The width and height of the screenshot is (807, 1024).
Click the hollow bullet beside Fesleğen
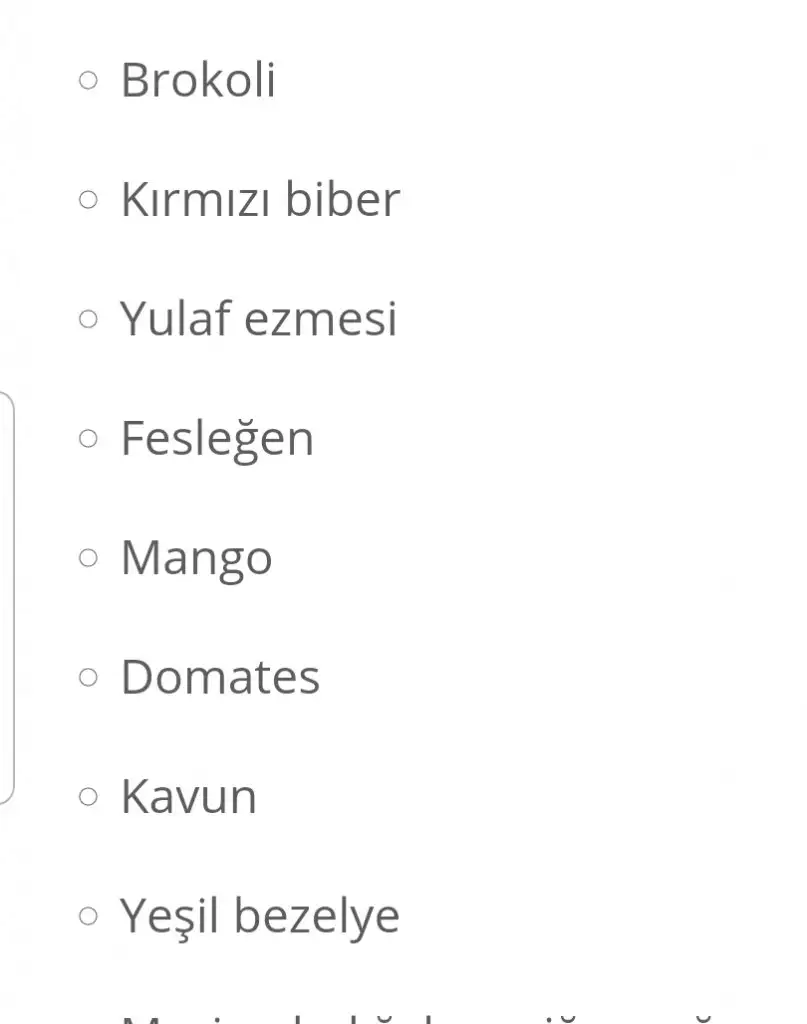click(88, 438)
